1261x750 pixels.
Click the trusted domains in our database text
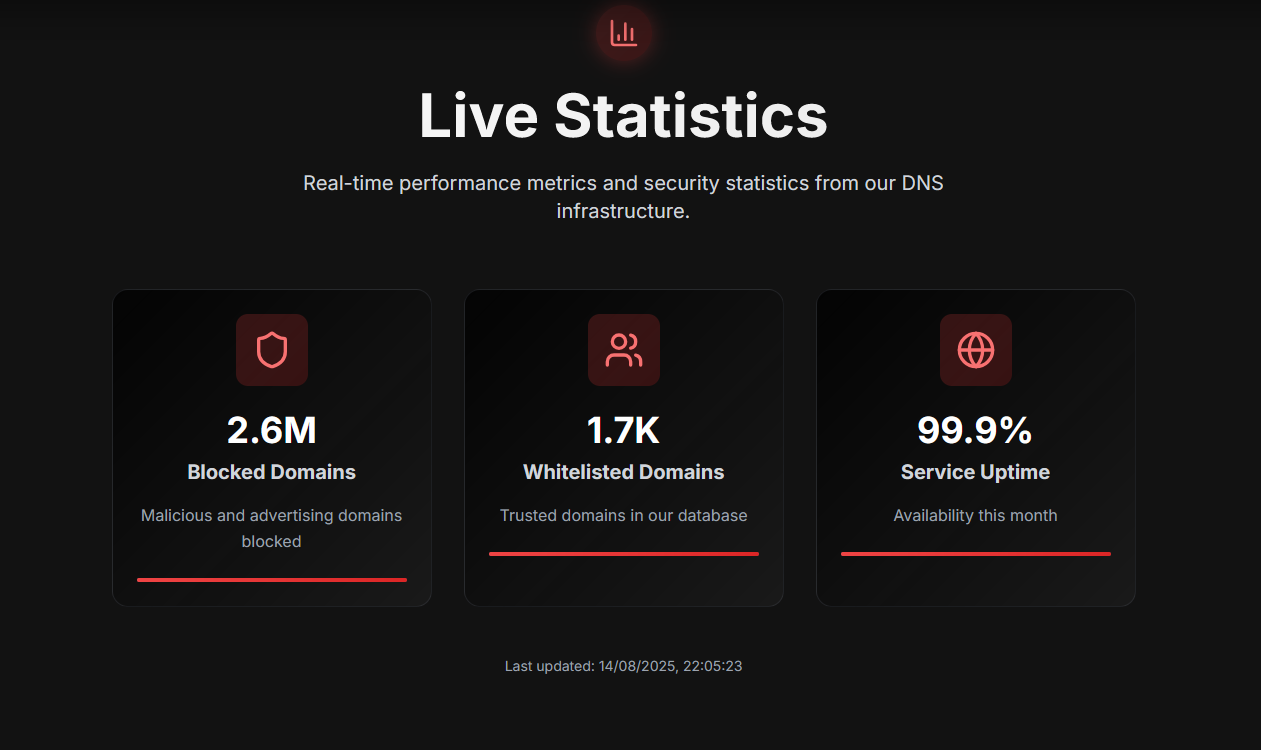[x=624, y=516]
